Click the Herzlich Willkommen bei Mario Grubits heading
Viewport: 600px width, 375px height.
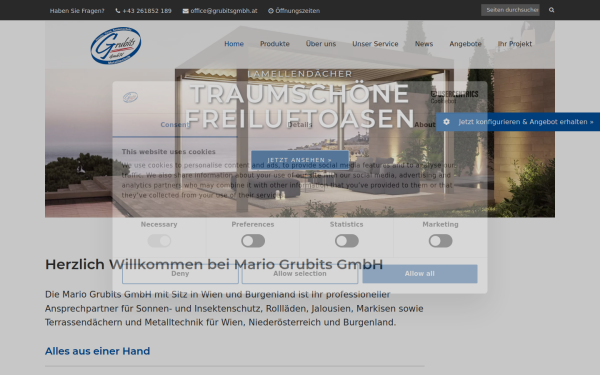[214, 264]
